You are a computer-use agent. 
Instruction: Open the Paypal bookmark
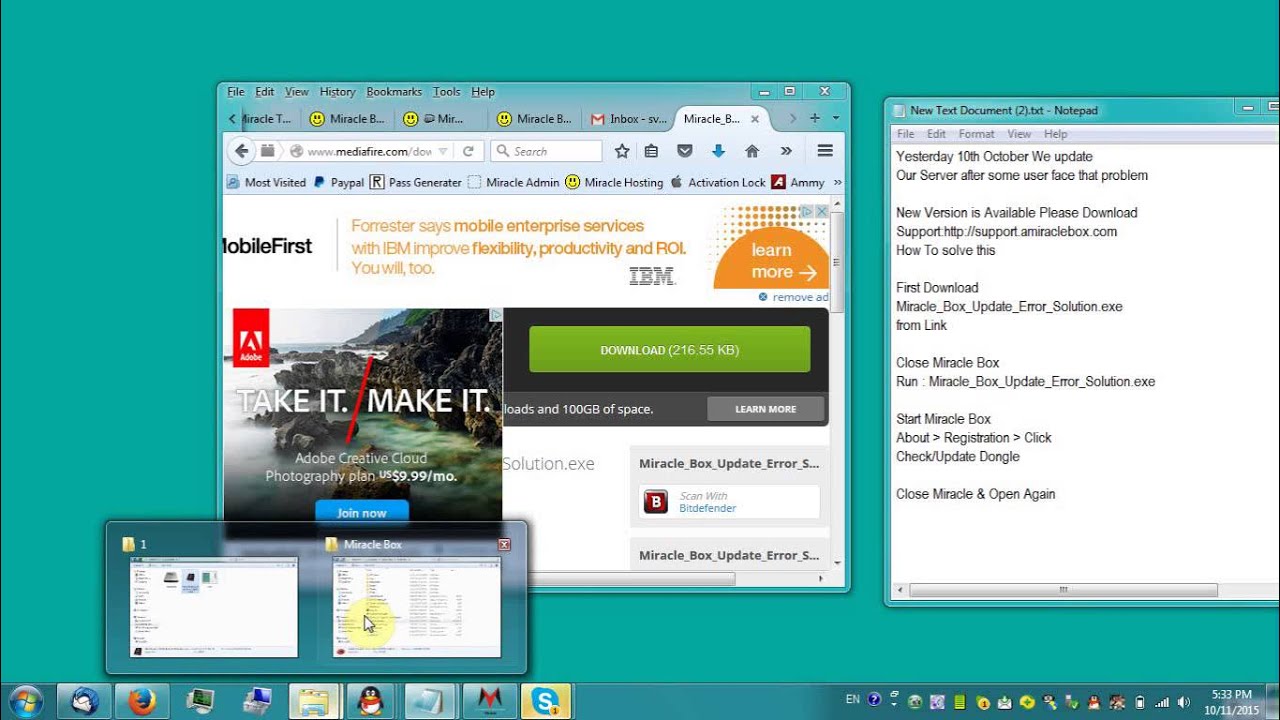coord(339,182)
